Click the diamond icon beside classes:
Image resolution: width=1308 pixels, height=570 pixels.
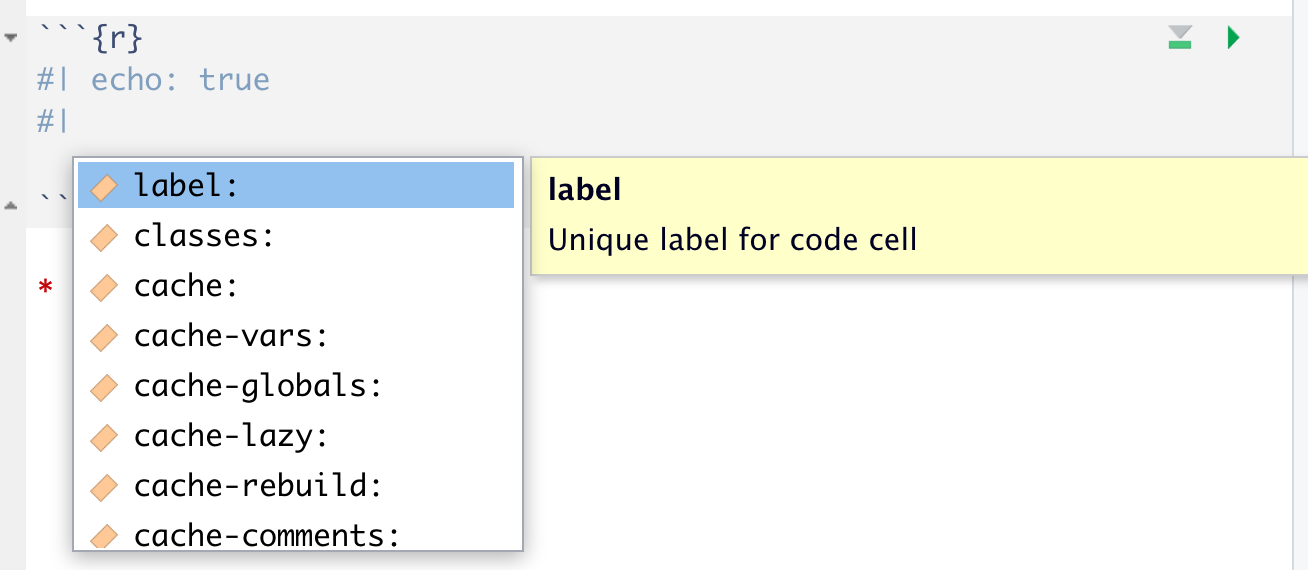coord(104,237)
